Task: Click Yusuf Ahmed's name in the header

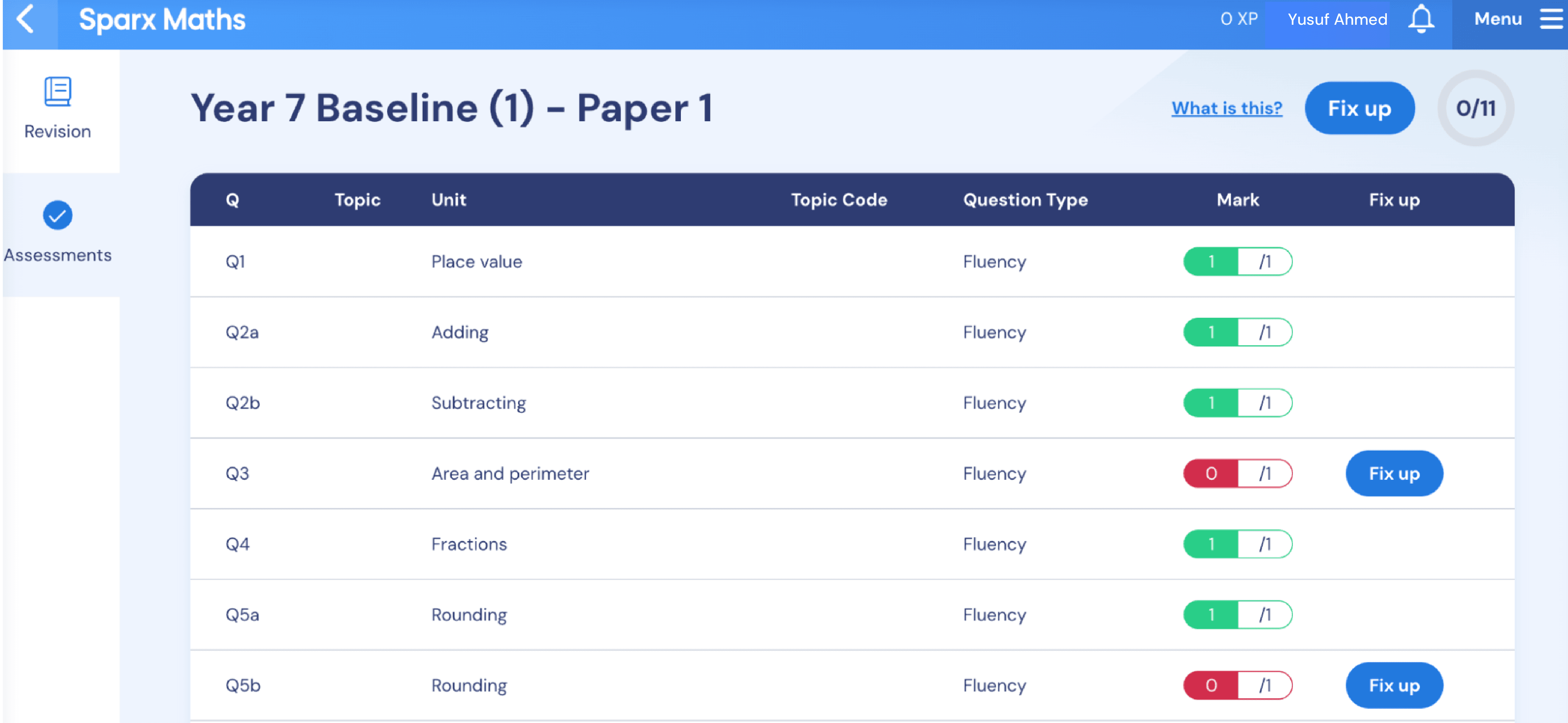Action: [x=1337, y=19]
